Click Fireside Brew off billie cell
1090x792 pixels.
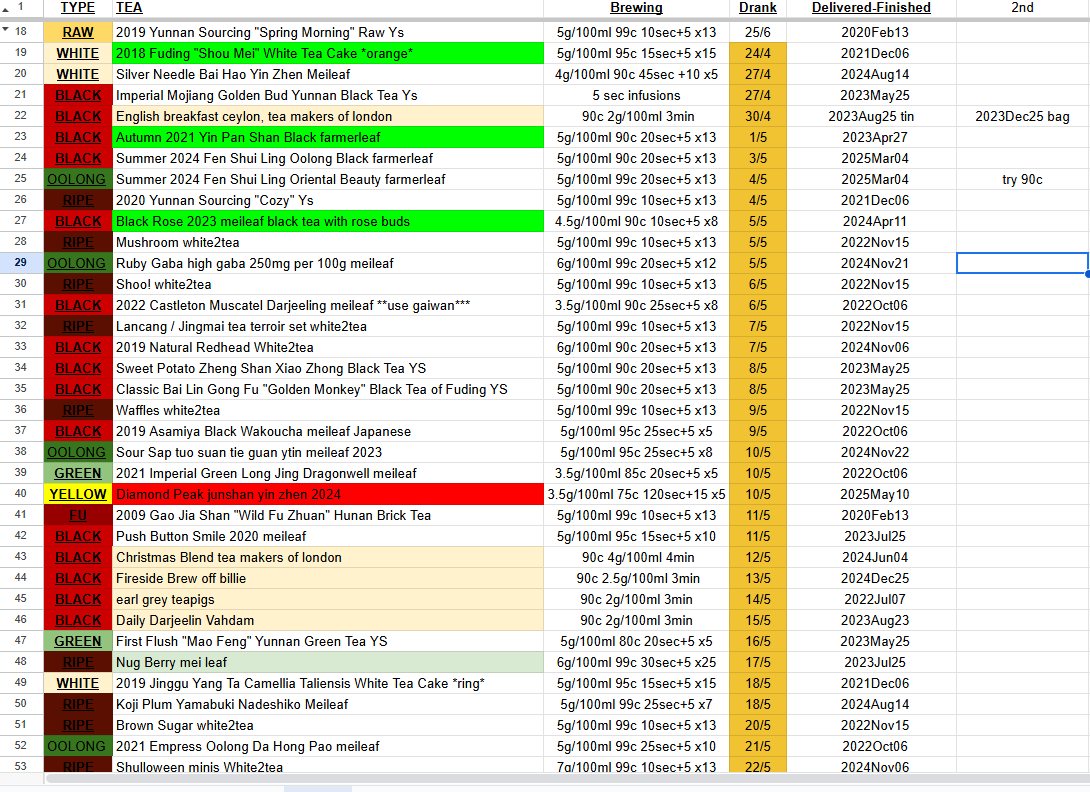(x=328, y=578)
